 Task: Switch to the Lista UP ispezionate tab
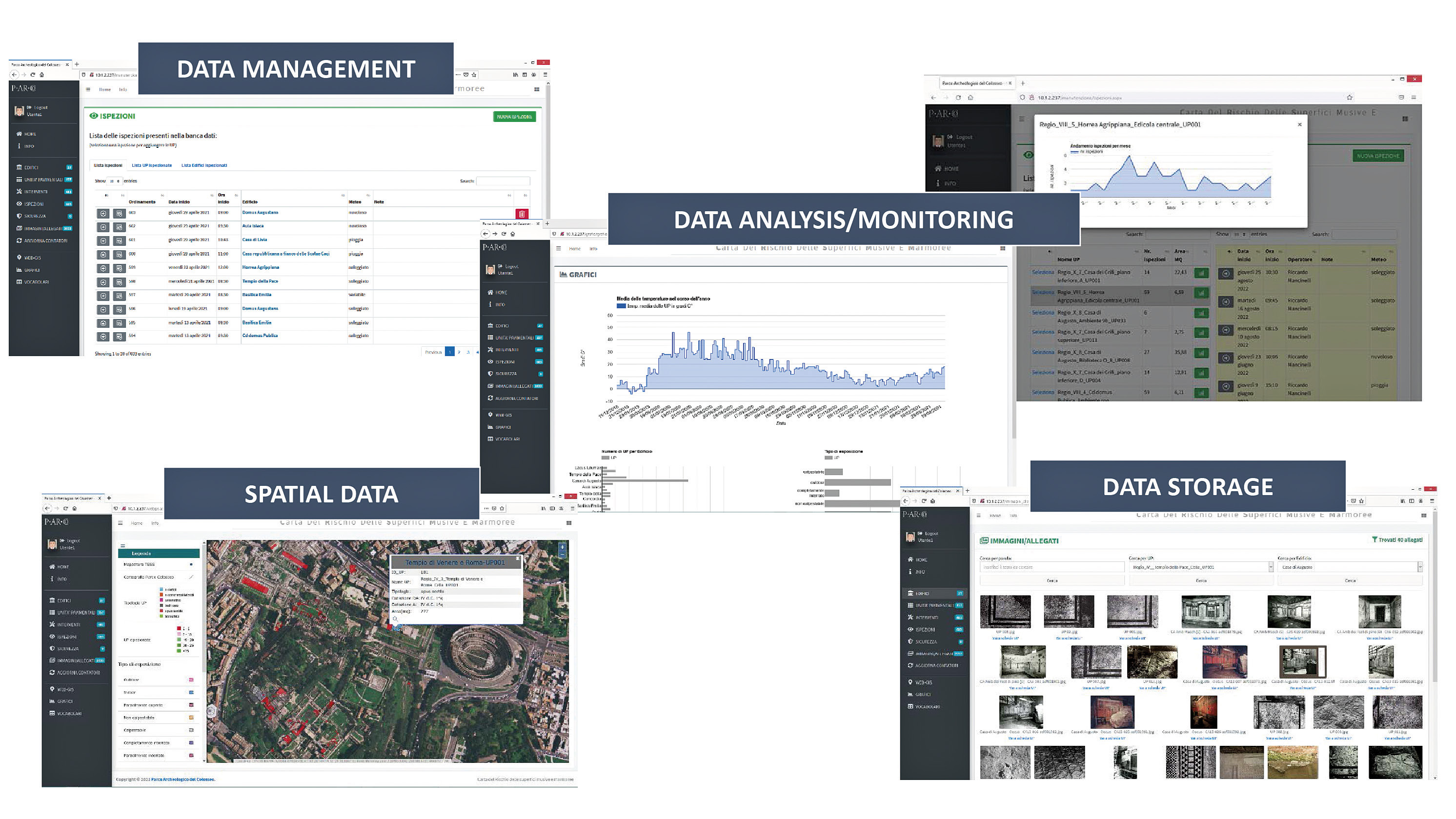pyautogui.click(x=151, y=166)
